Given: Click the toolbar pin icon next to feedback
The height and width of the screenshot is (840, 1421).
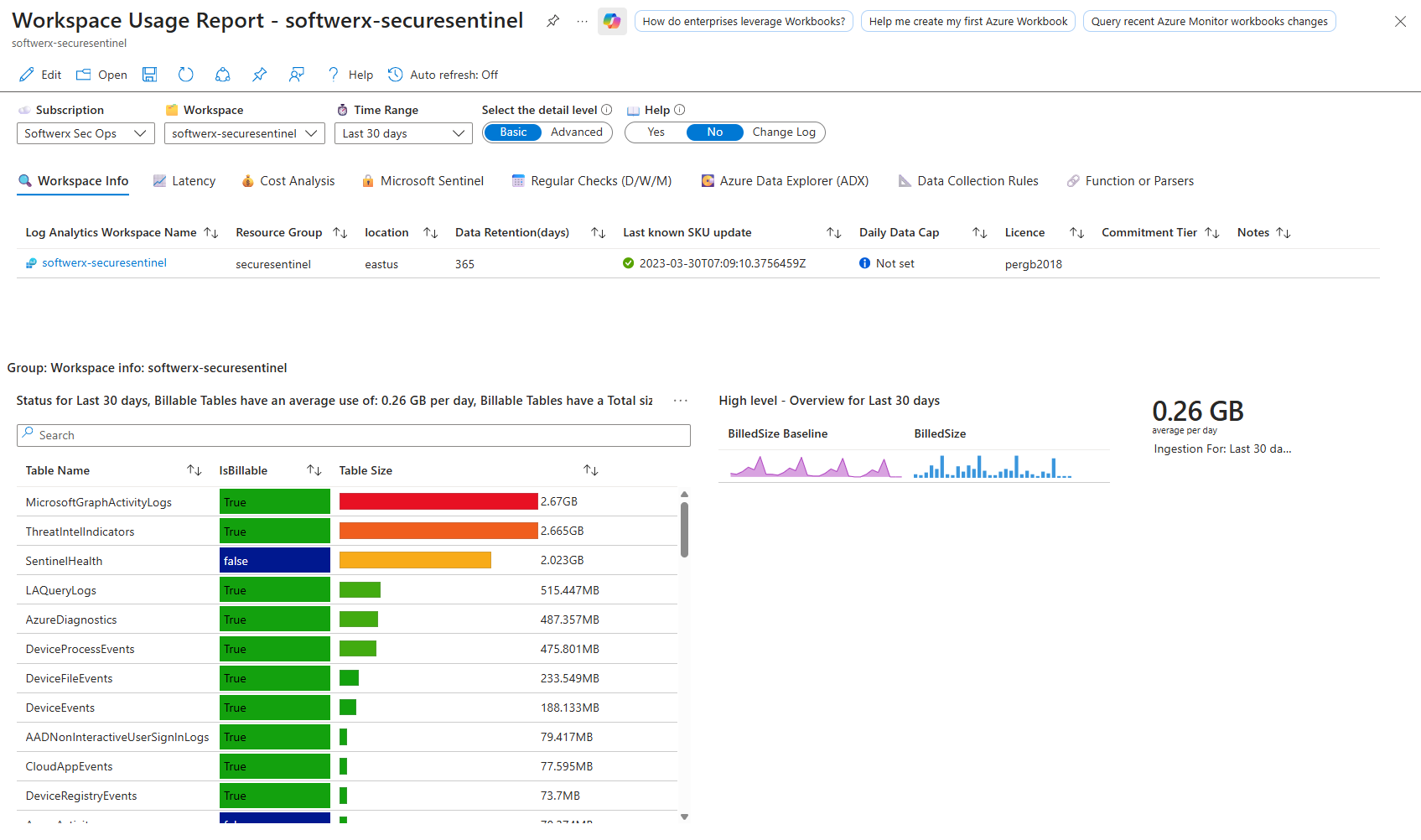Looking at the screenshot, I should click(x=260, y=75).
